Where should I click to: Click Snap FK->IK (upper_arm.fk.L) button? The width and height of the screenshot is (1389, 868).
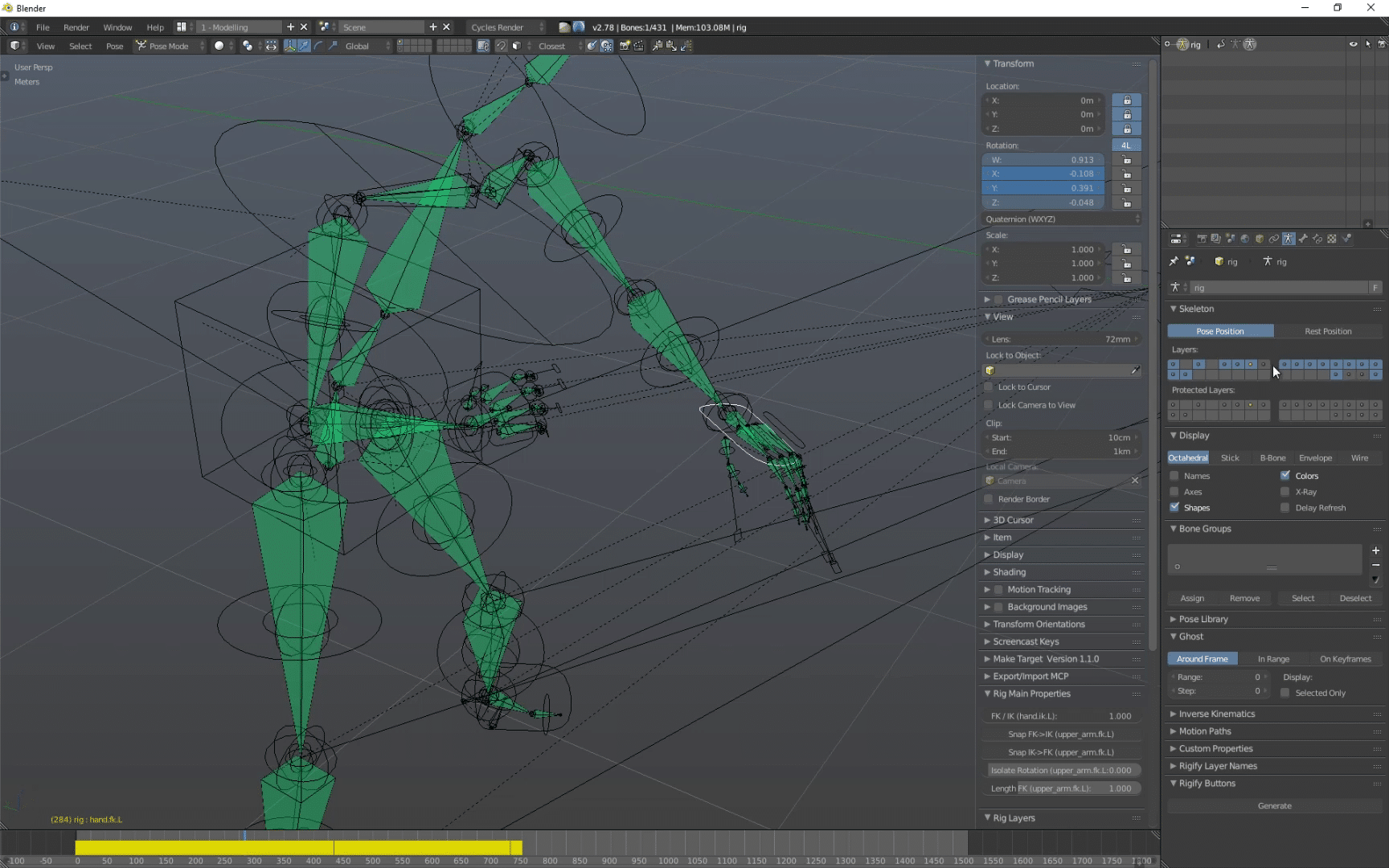(1061, 734)
